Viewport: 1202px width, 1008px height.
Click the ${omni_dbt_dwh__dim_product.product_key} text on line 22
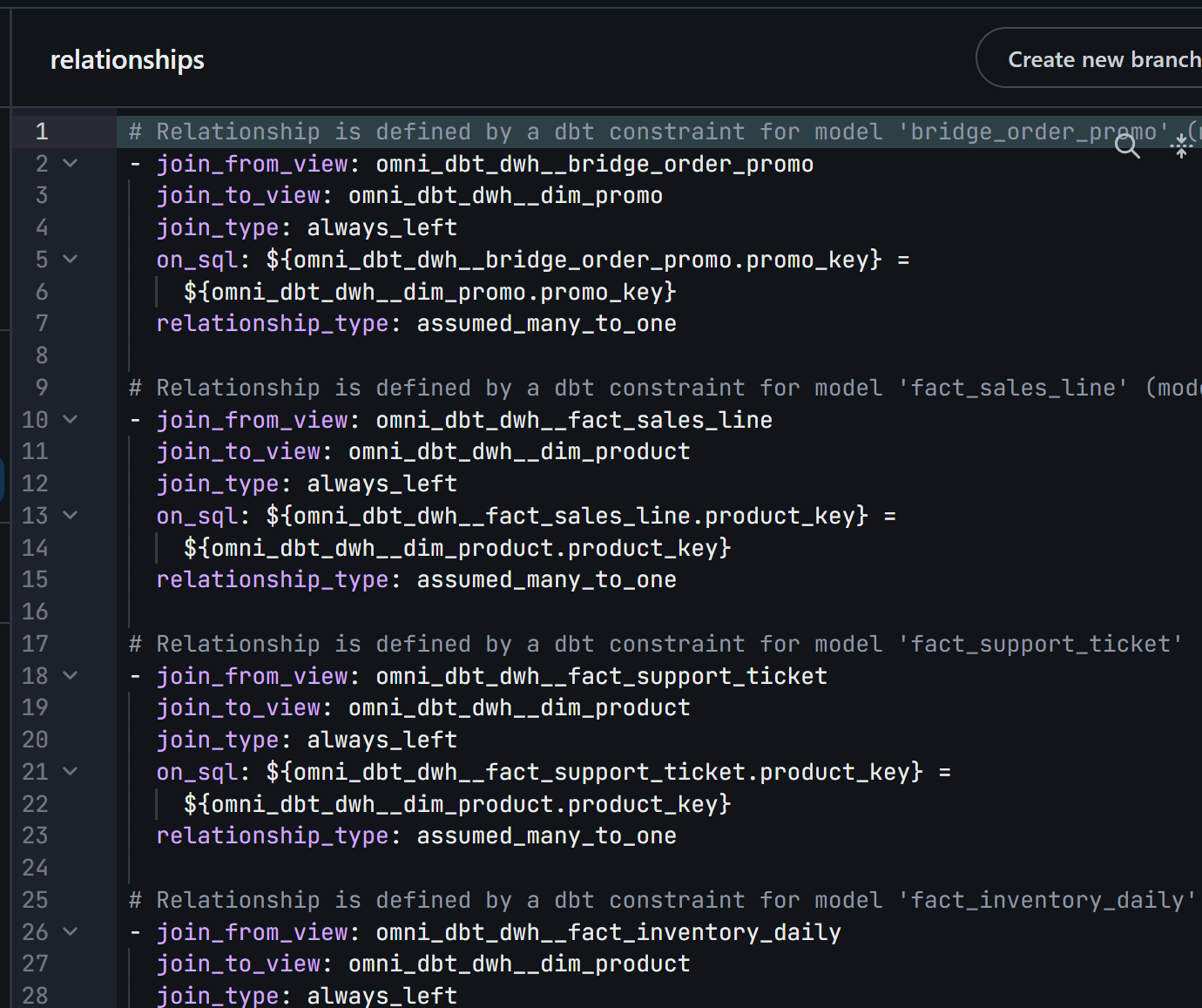tap(457, 804)
